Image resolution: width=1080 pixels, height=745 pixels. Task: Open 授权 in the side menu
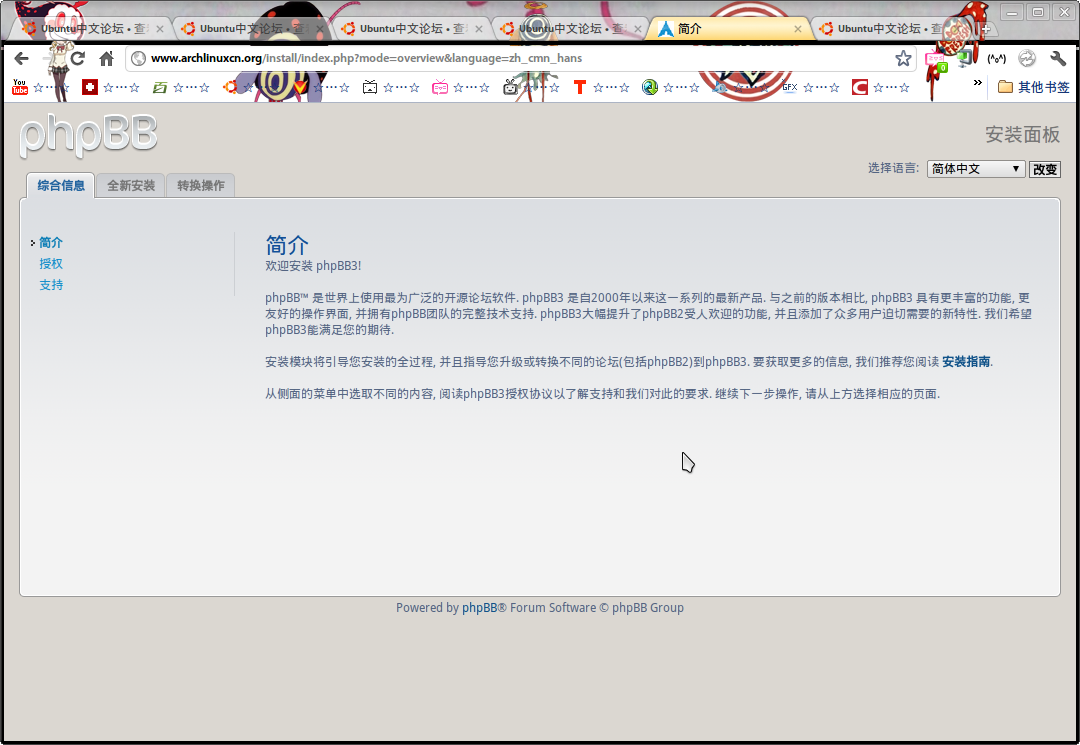click(x=51, y=264)
